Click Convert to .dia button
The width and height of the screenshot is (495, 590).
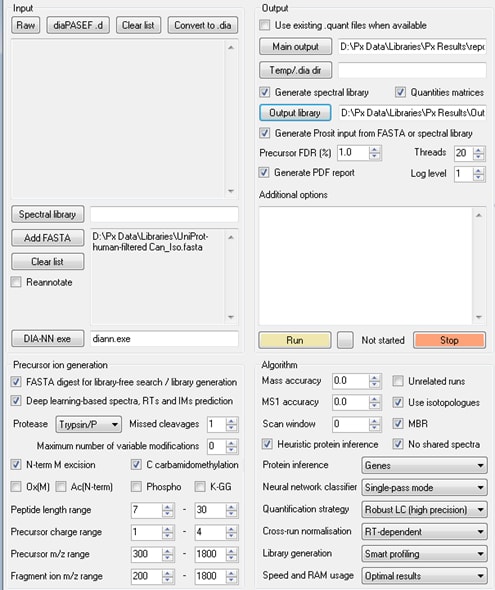[x=203, y=25]
